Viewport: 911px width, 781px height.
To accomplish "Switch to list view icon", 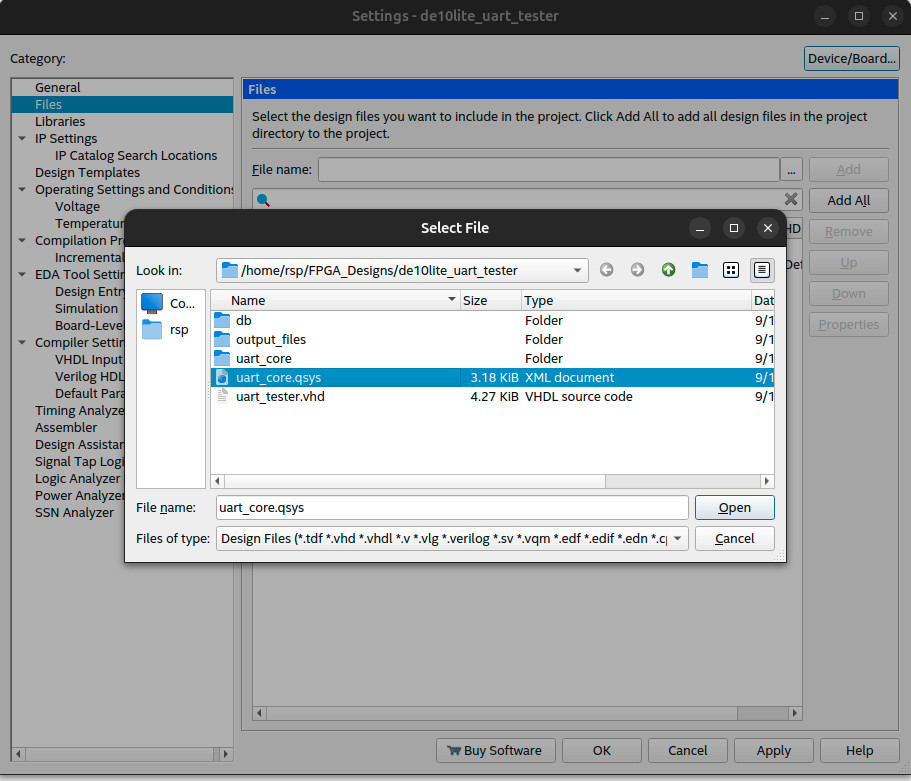I will point(731,270).
